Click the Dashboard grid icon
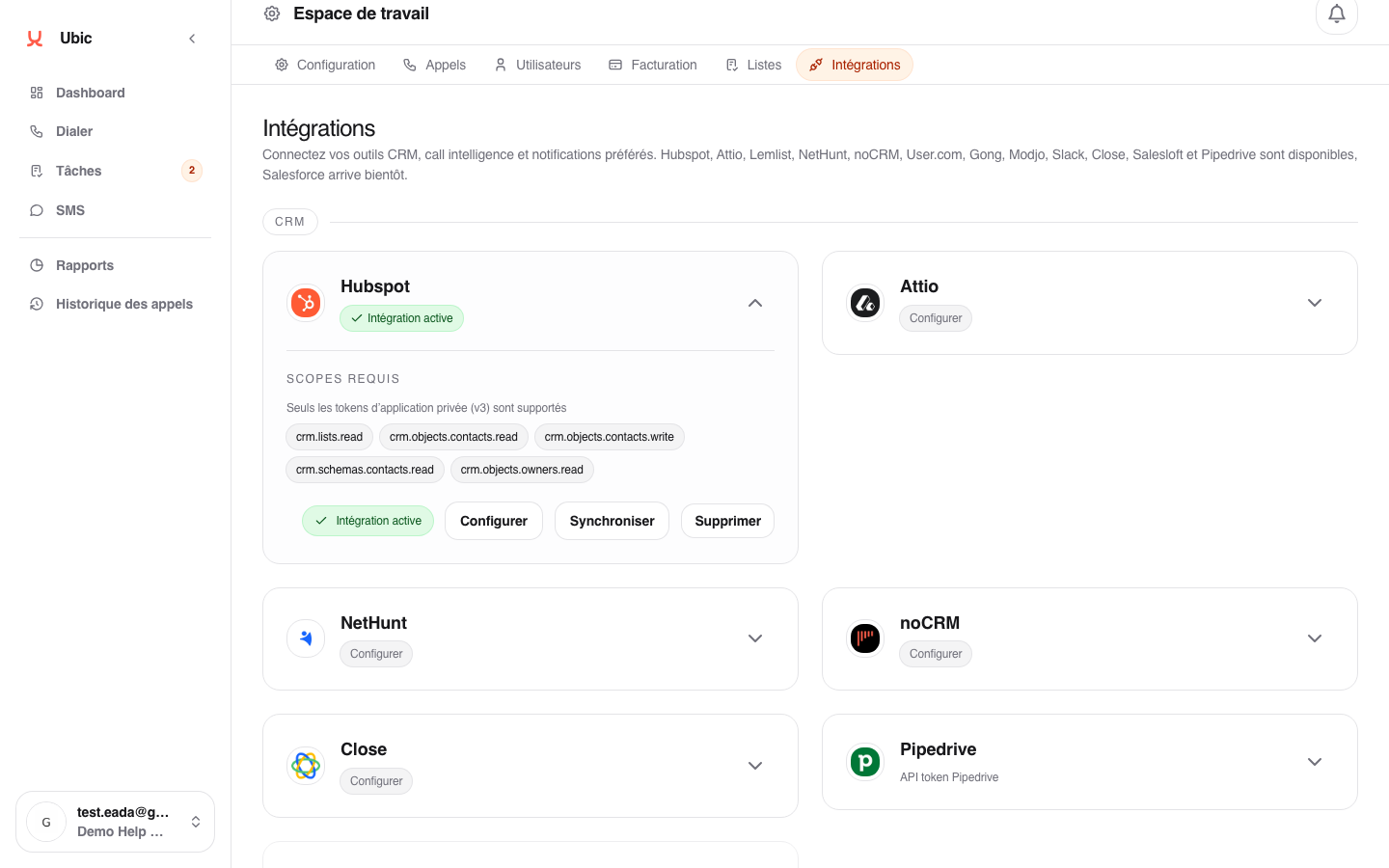The image size is (1389, 868). coord(37,93)
